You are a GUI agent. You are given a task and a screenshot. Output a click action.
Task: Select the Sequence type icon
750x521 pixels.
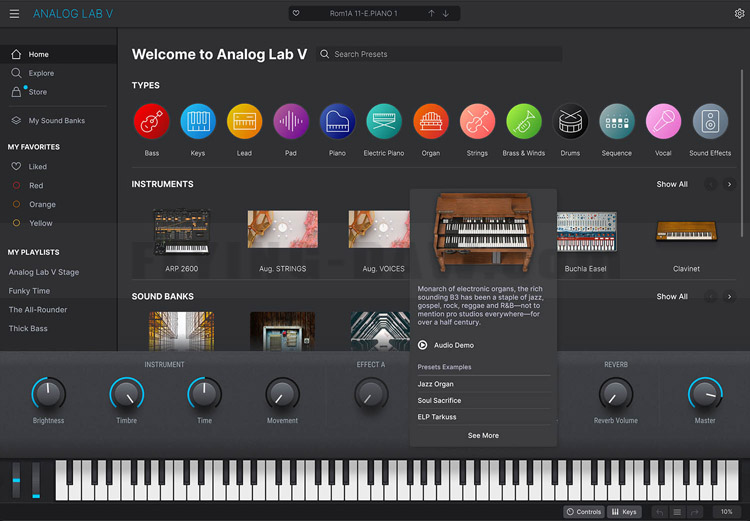tap(617, 122)
